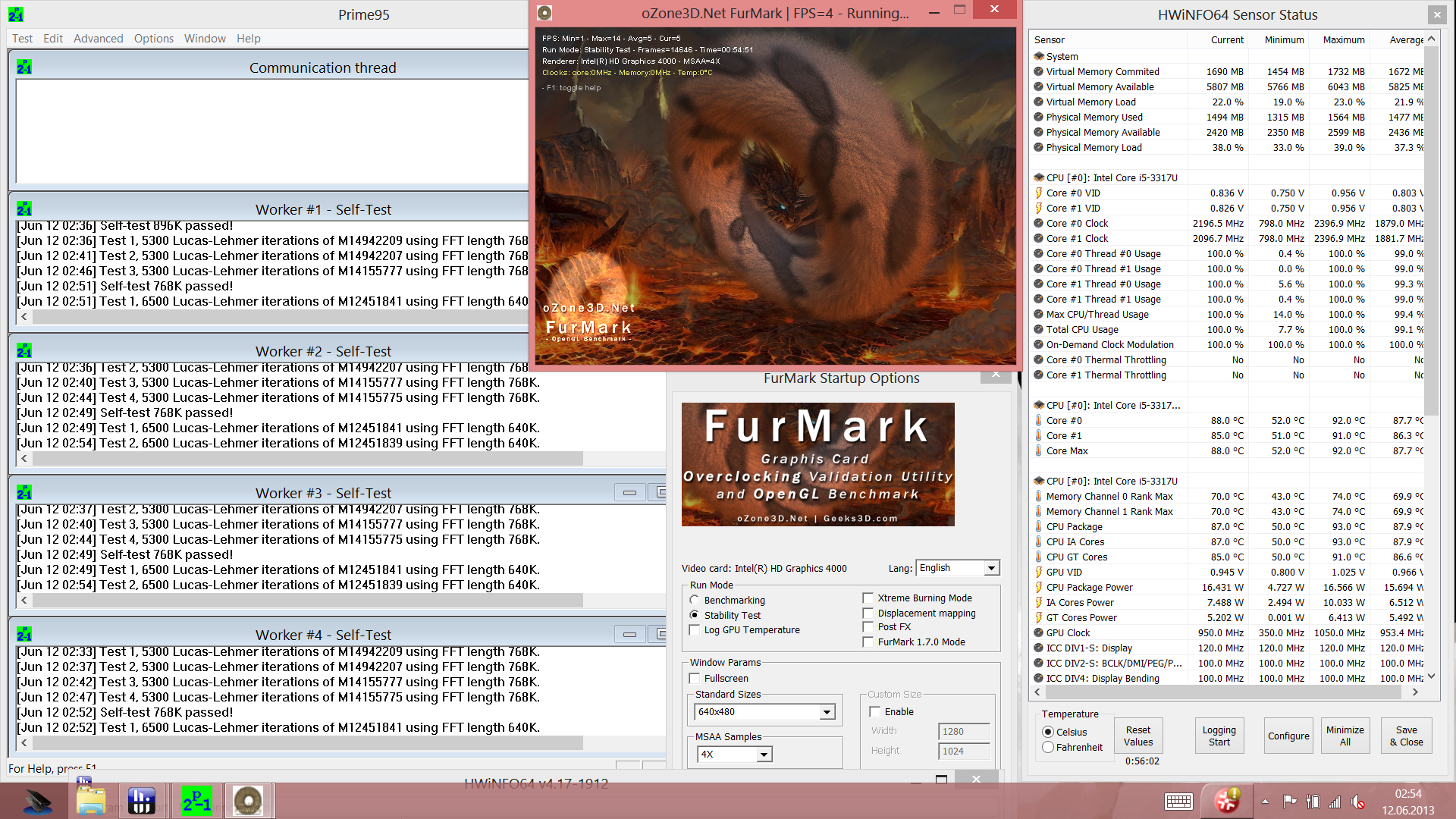1456x819 pixels.
Task: Open the touch keyboard from the taskbar
Action: 1178,802
